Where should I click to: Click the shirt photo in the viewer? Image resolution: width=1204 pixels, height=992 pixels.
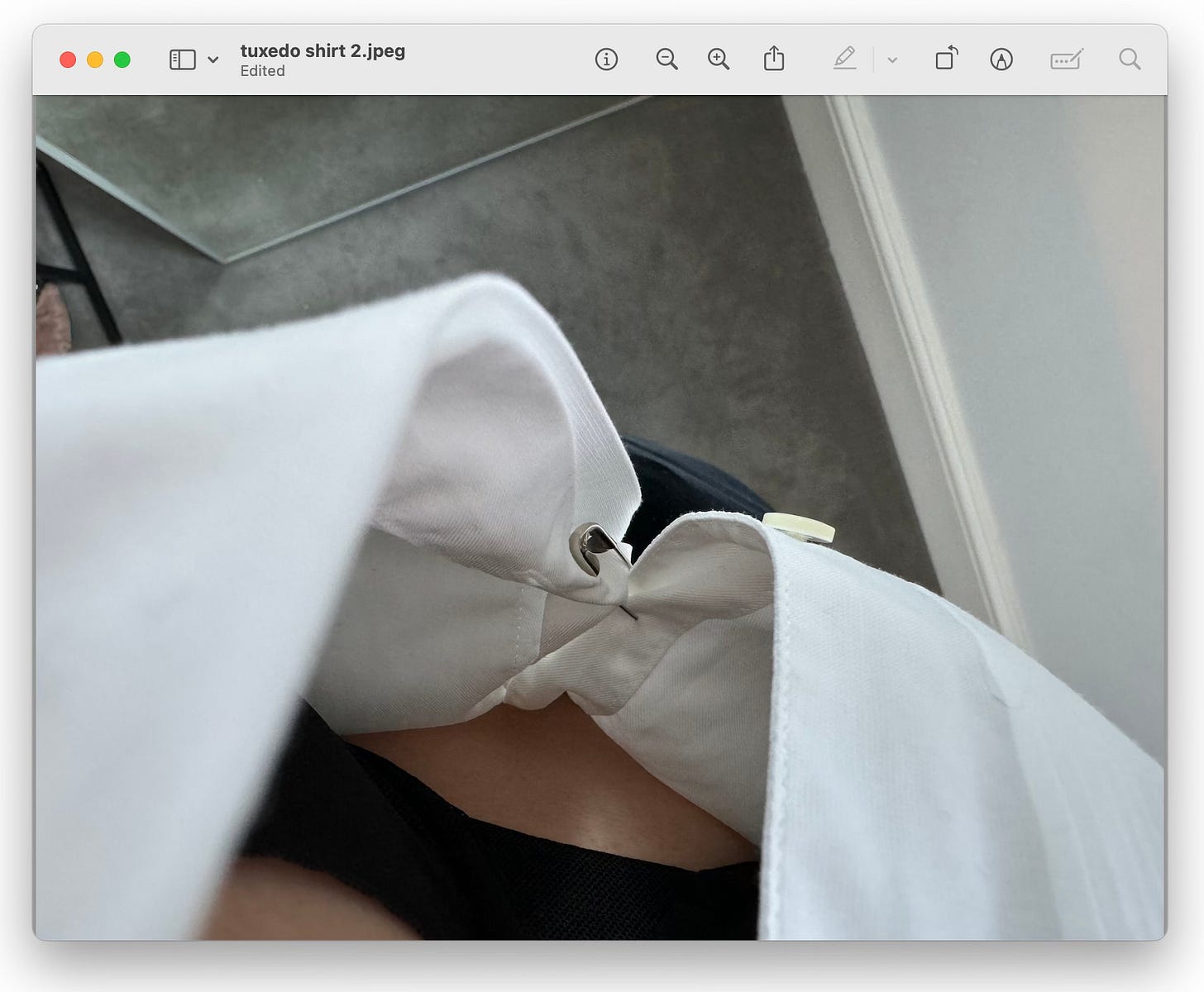600,517
